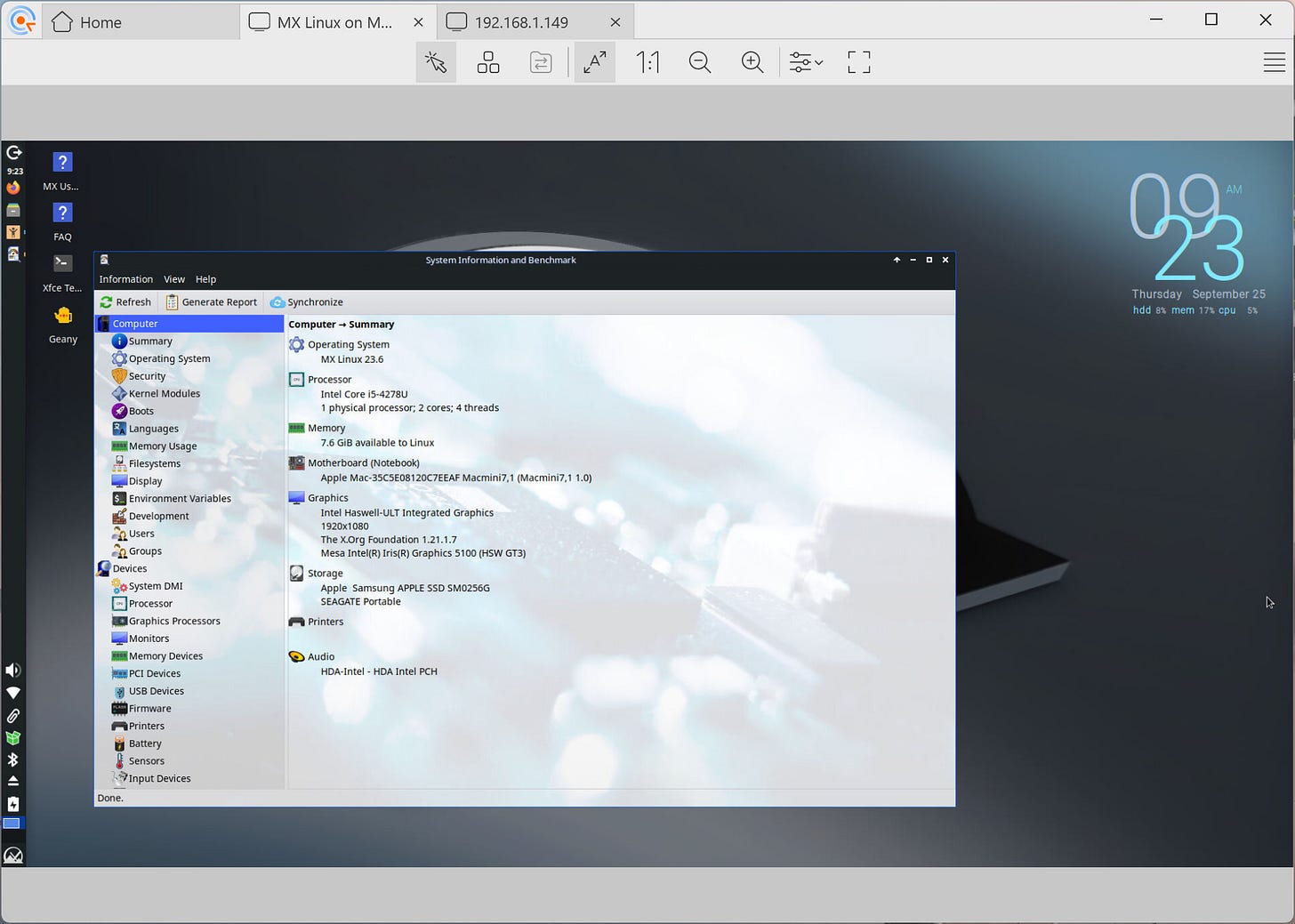Screen dimensions: 1295x924
Task: Switch to the 192.168.1.149 tab
Action: [521, 21]
